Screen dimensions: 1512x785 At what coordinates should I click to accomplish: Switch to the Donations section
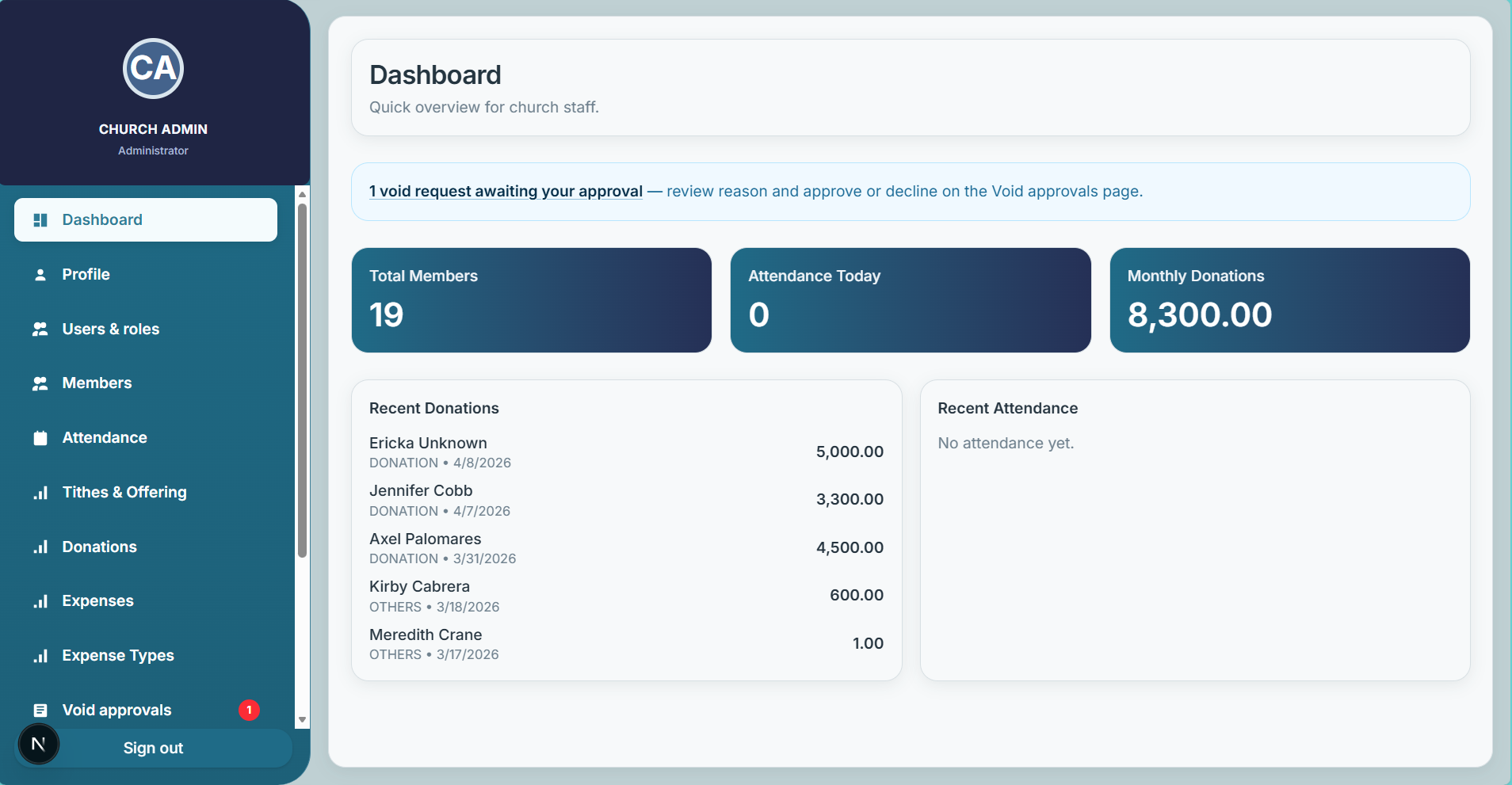(x=99, y=547)
